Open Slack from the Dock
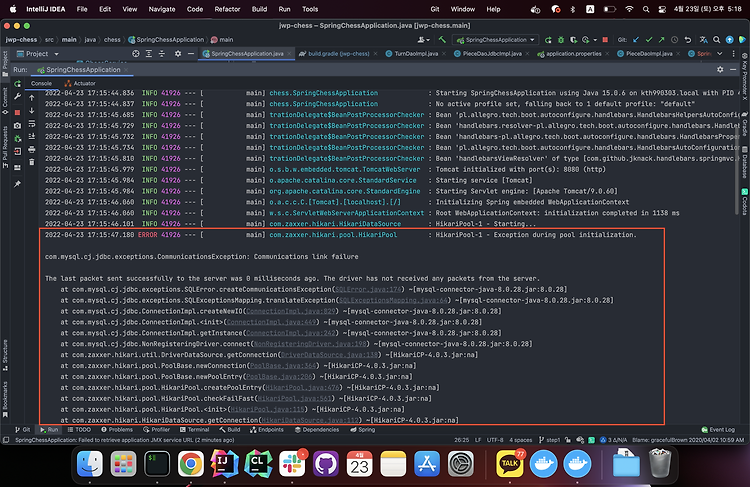Image resolution: width=750 pixels, height=487 pixels. (x=292, y=464)
